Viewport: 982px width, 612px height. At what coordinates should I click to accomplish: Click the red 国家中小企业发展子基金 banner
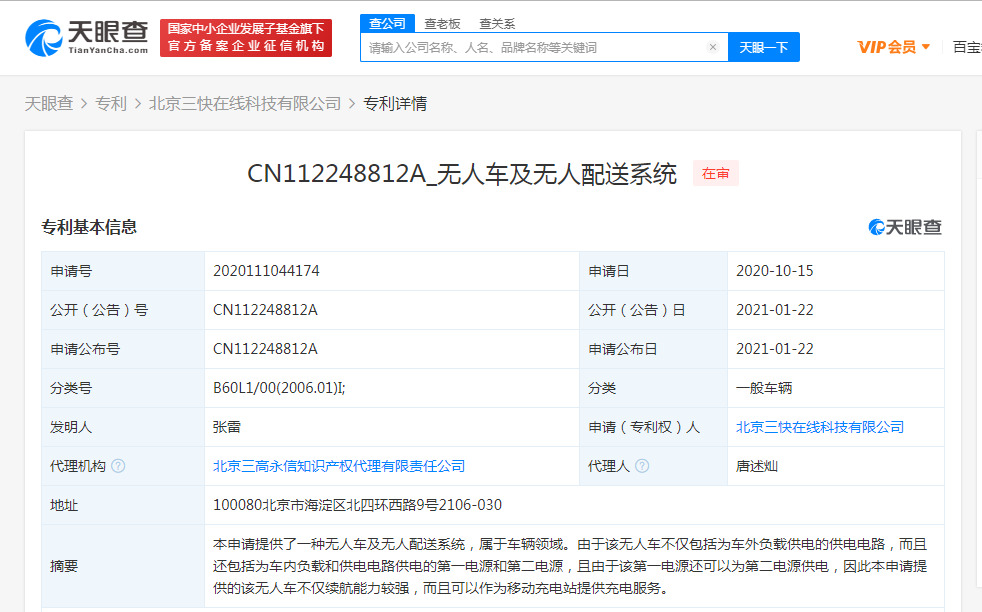(x=246, y=38)
